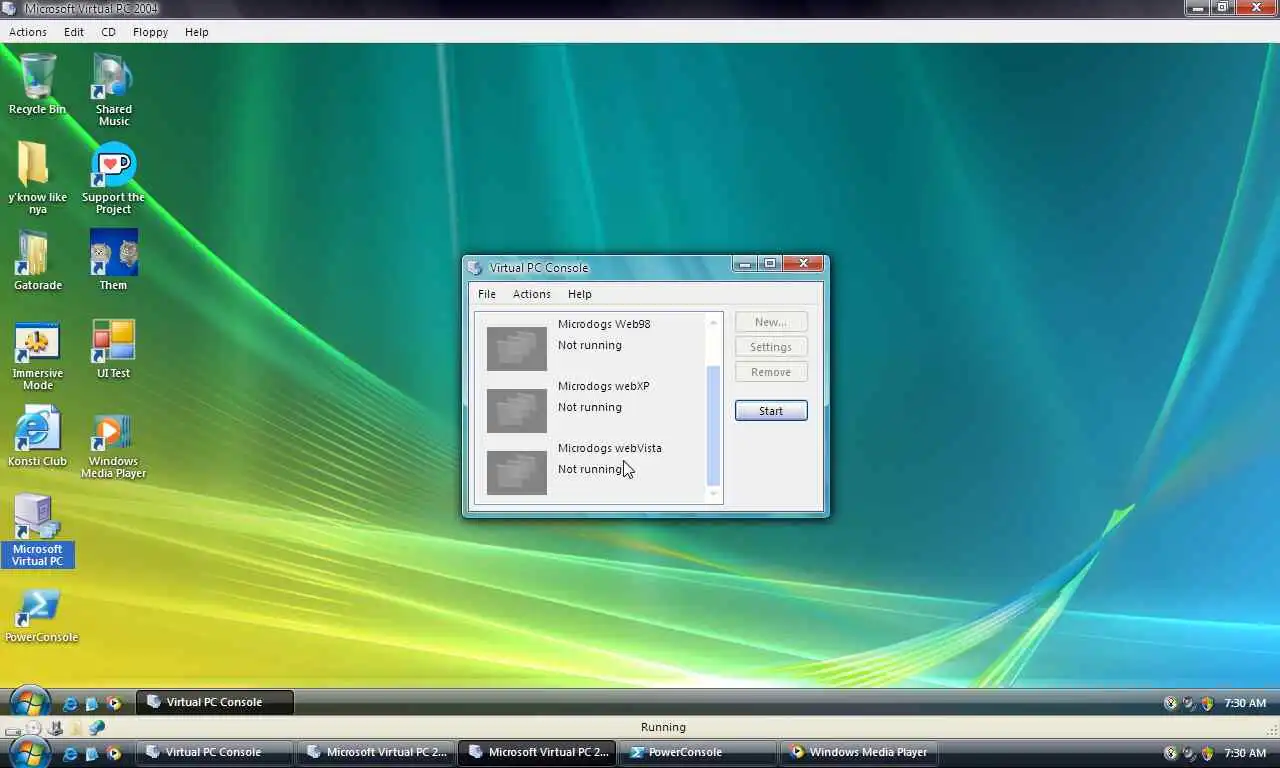
Task: Open the Edit menu in the Virtual PC 2004 window
Action: (74, 32)
